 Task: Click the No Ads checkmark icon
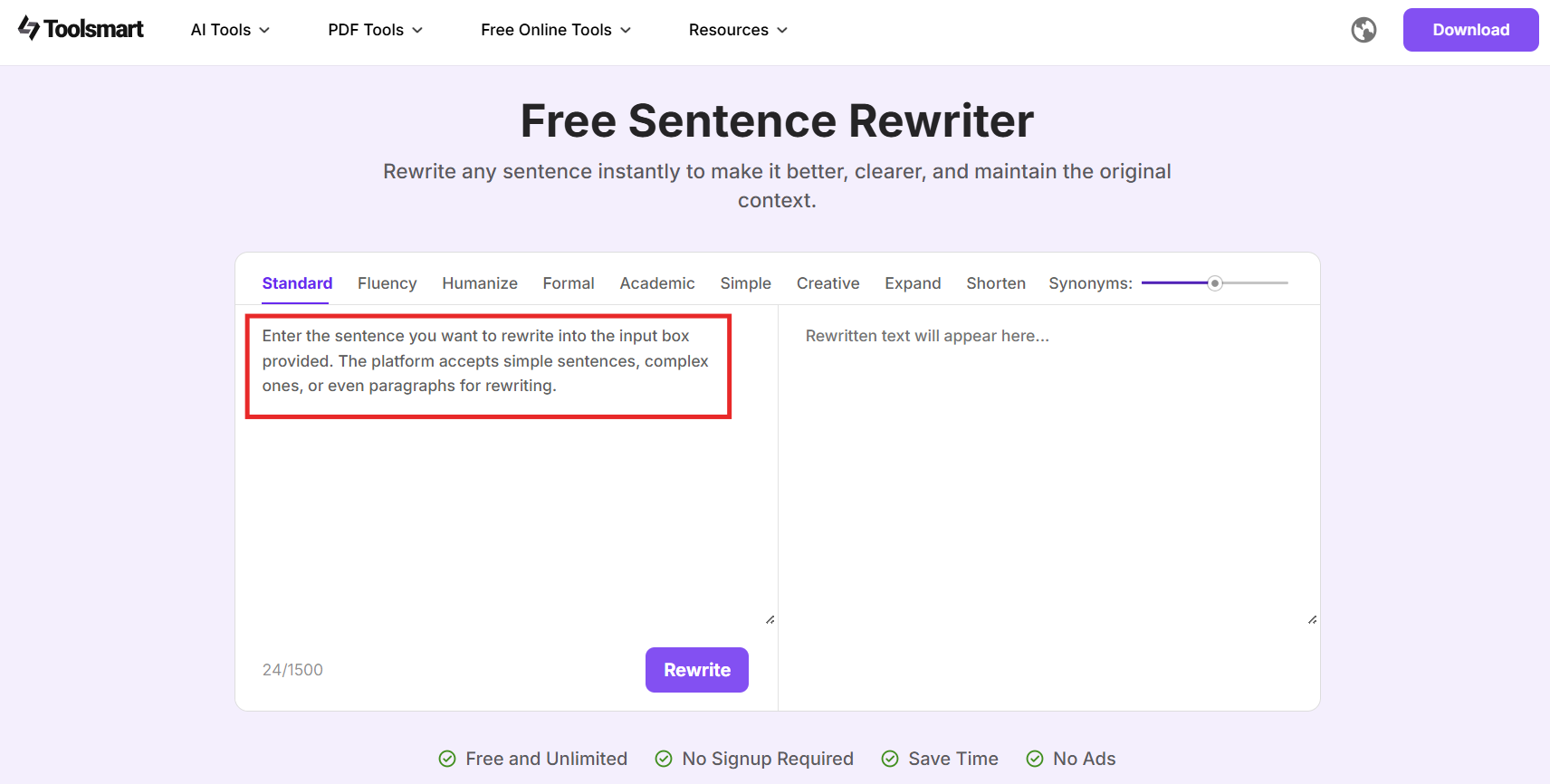coord(1035,759)
